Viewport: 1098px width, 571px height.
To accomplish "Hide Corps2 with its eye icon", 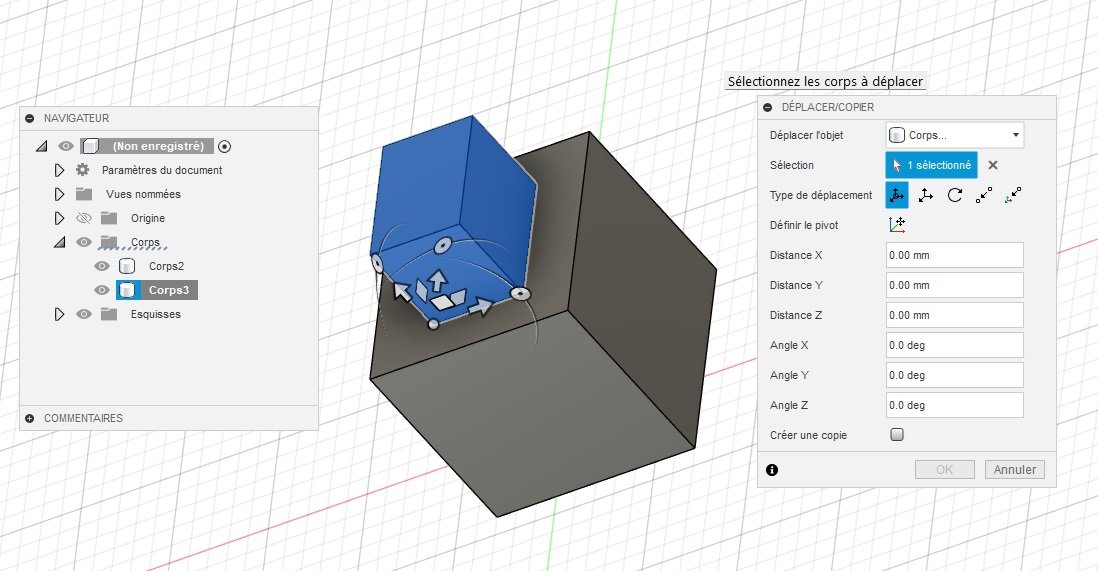I will tap(102, 266).
